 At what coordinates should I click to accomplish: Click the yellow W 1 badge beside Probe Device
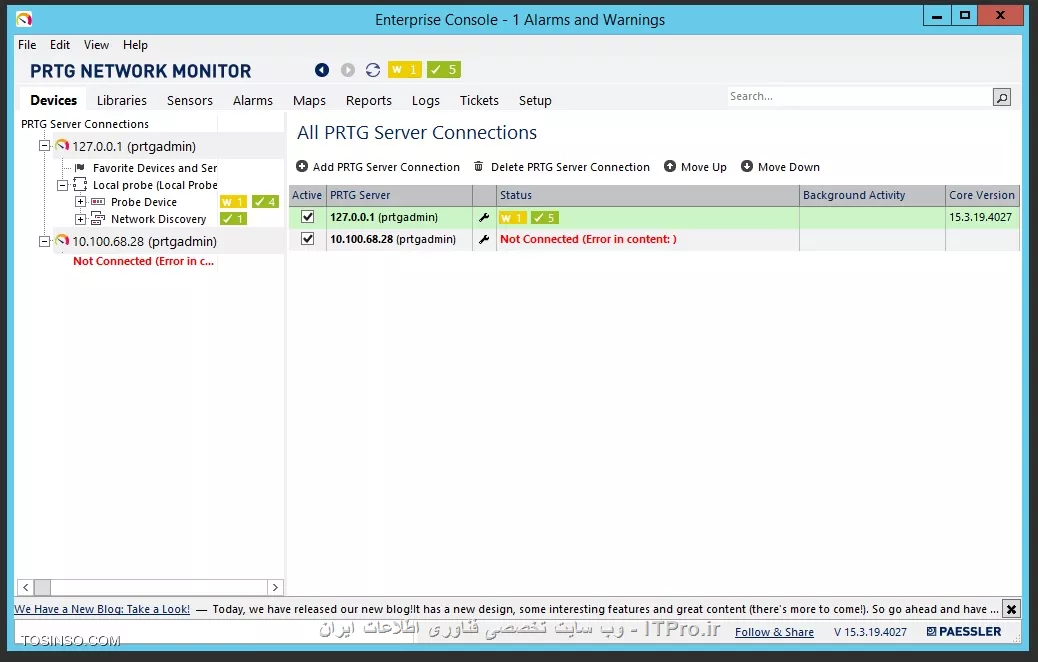[x=233, y=202]
